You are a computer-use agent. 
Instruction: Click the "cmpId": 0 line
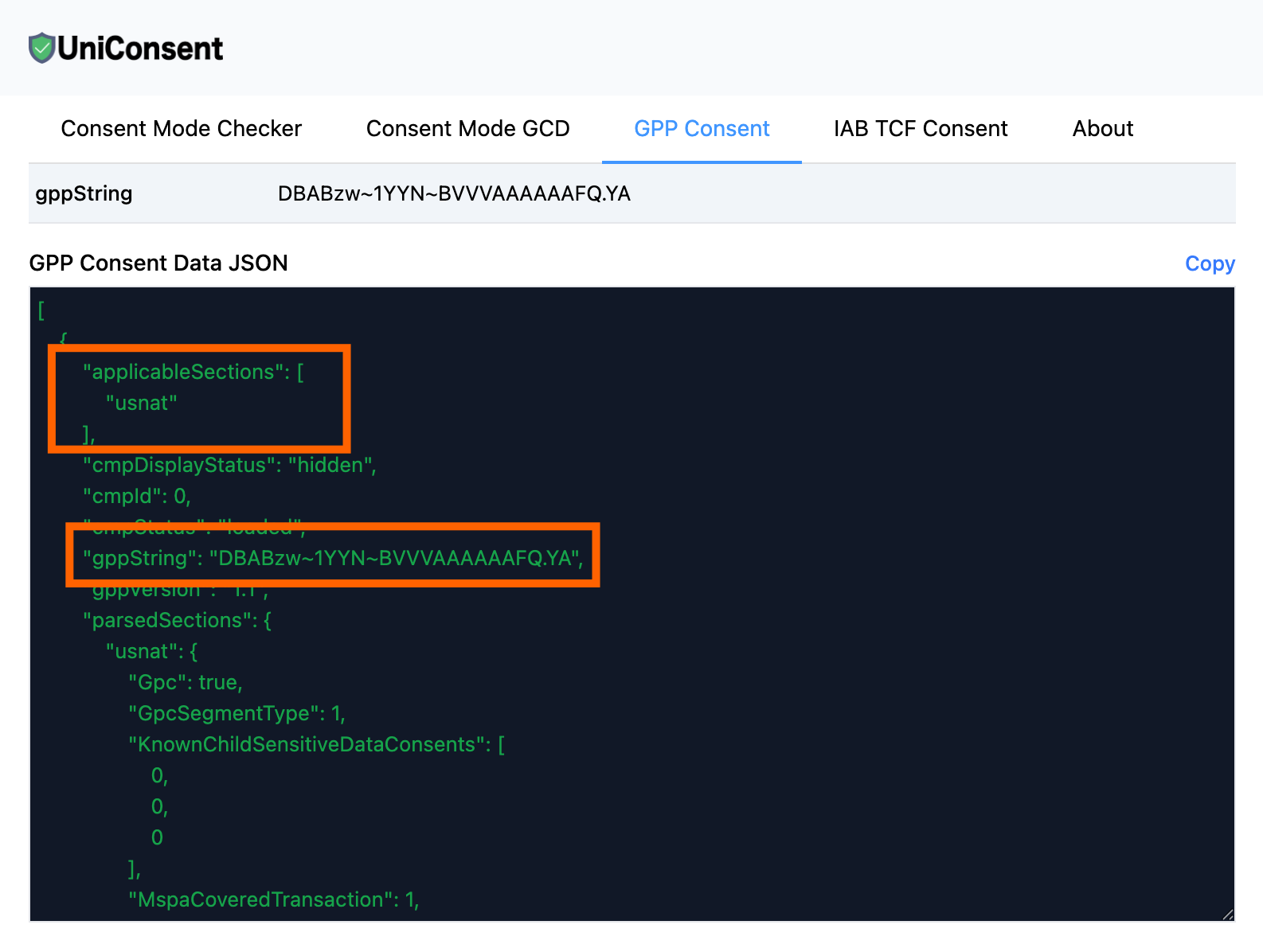136,496
